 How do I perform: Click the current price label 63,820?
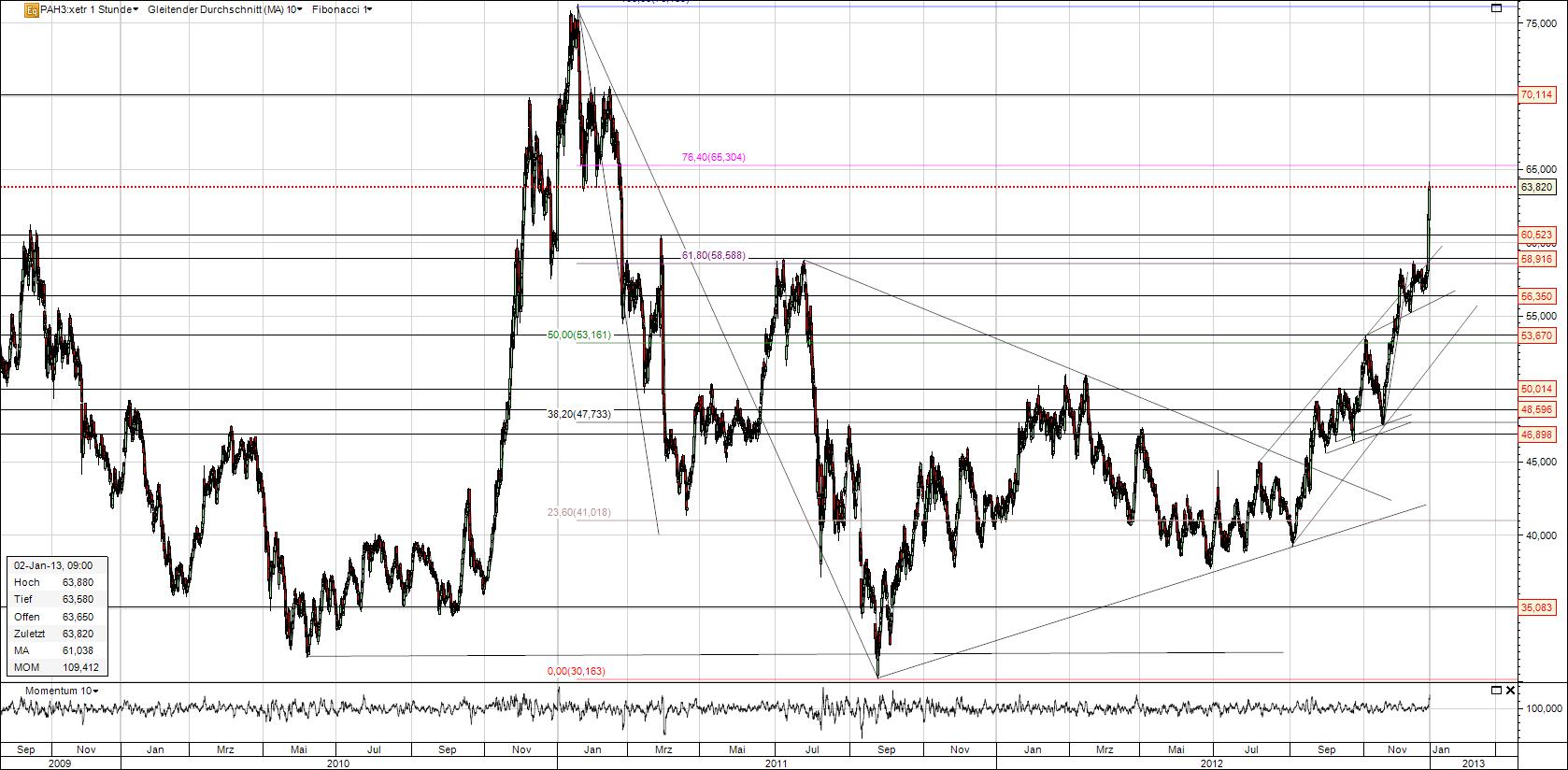click(x=1537, y=188)
